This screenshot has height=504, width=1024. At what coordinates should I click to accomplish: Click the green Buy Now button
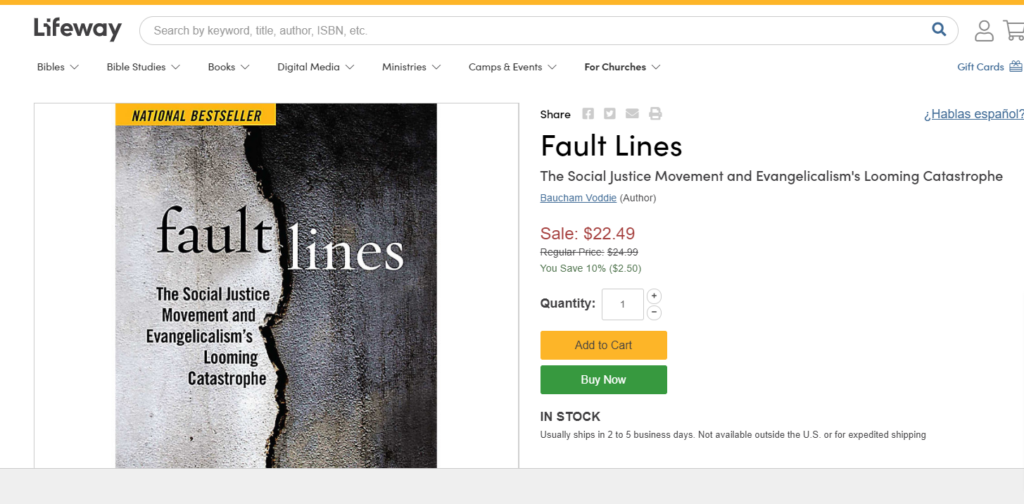point(603,380)
